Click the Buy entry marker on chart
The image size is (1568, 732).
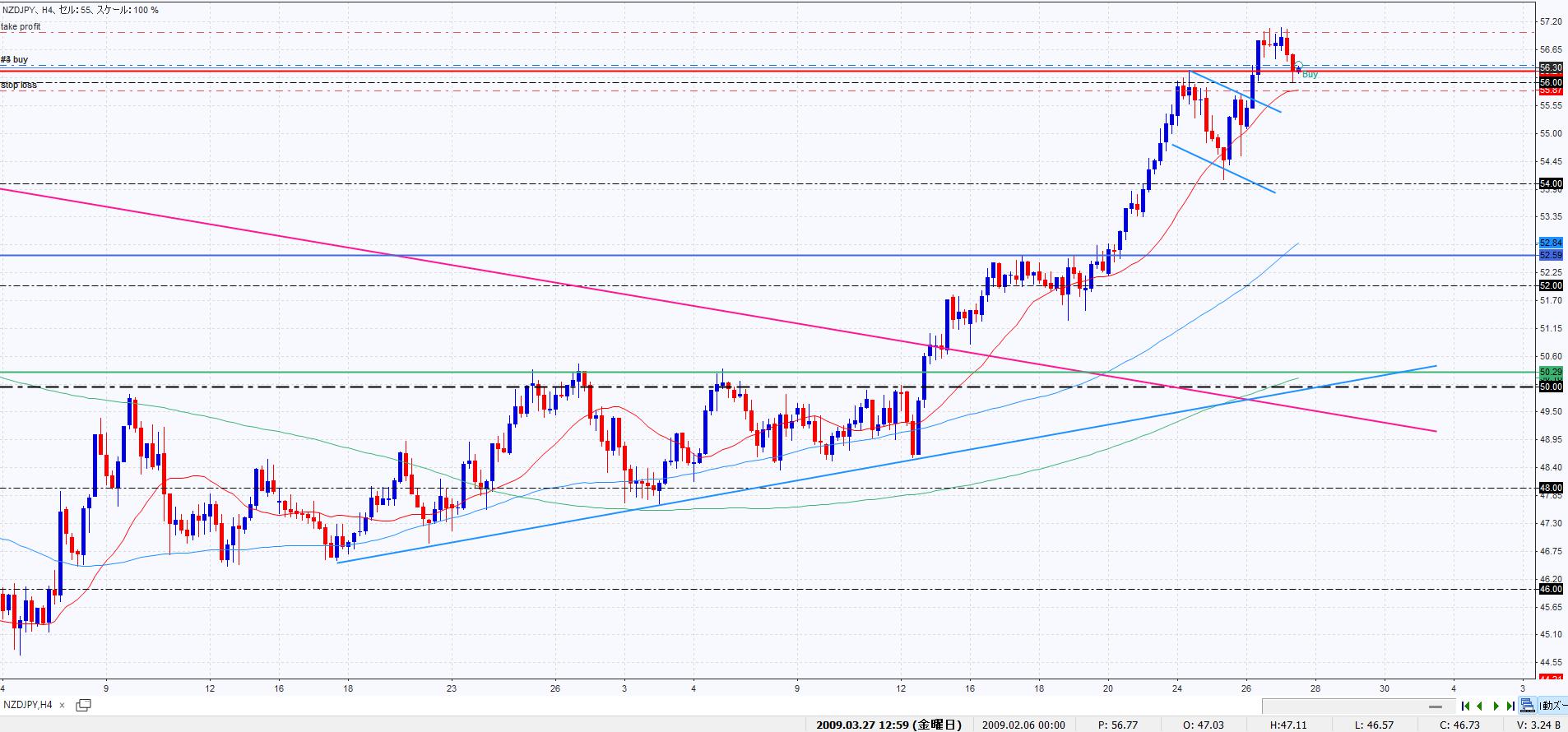click(x=1310, y=75)
